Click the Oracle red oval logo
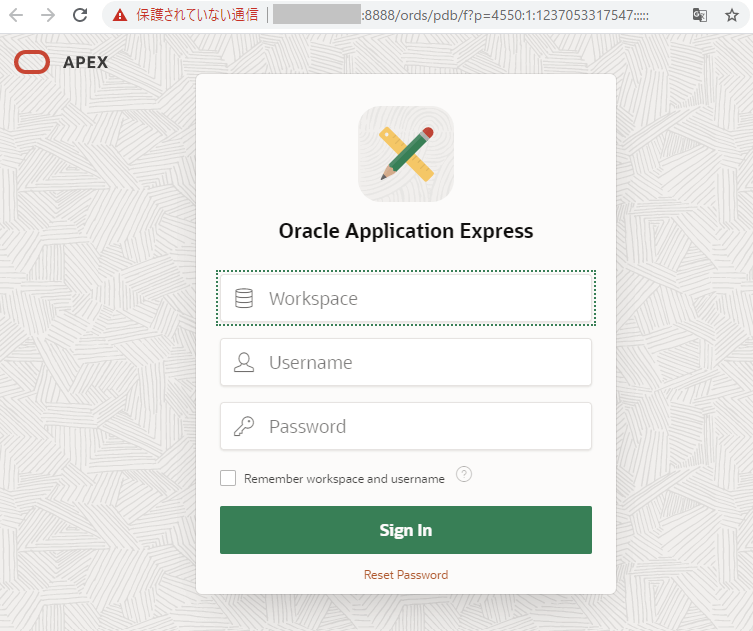The width and height of the screenshot is (753, 631). pyautogui.click(x=32, y=62)
